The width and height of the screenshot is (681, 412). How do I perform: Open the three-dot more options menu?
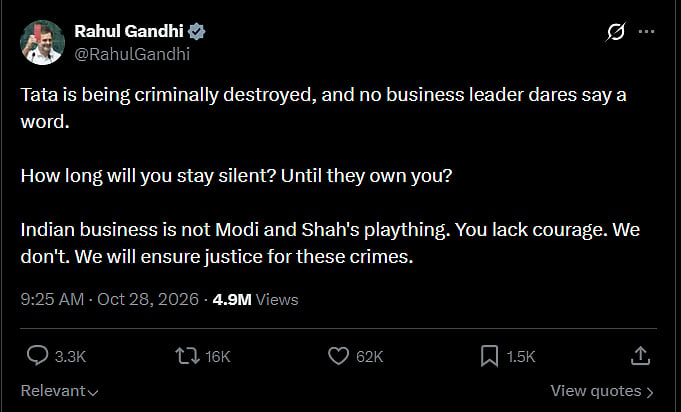tap(646, 31)
